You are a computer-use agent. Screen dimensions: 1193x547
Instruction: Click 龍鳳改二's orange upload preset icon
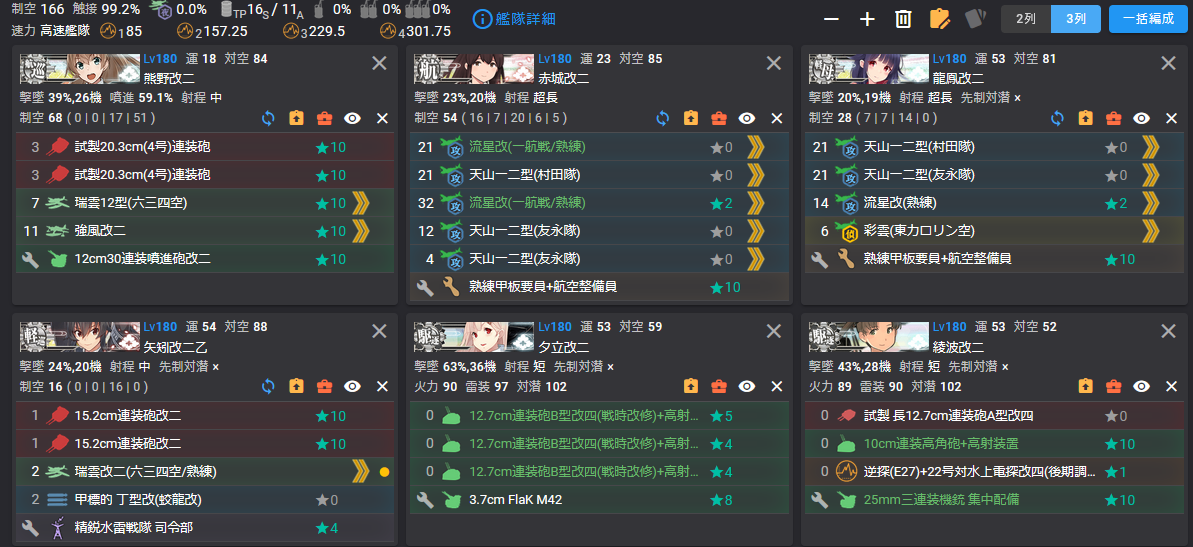[1085, 118]
